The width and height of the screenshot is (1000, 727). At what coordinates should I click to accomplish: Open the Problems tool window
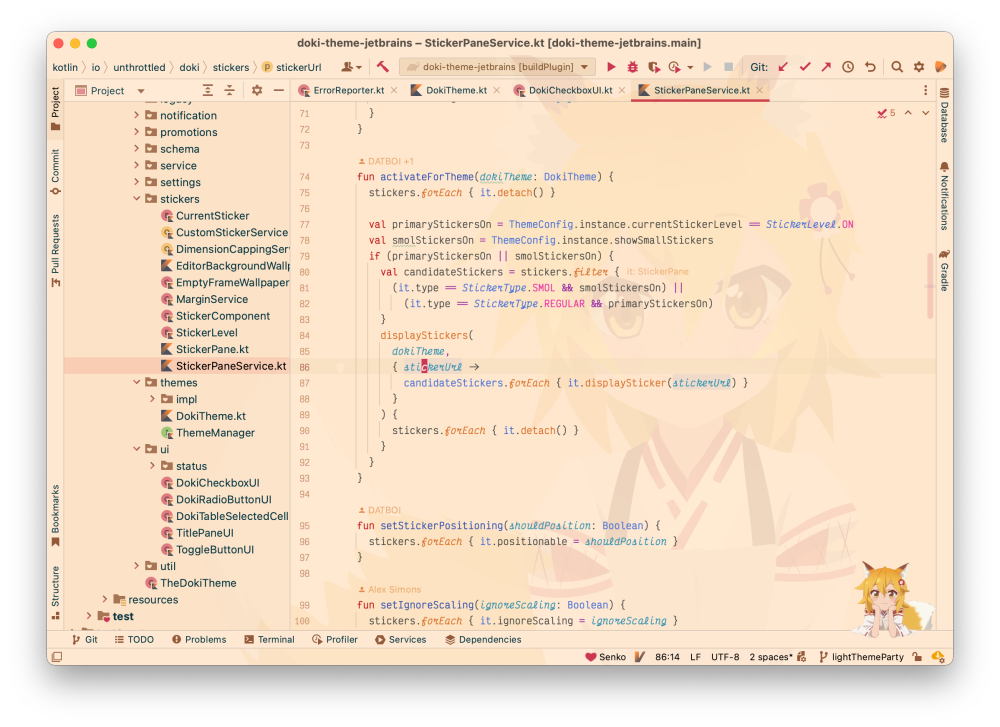click(x=199, y=640)
